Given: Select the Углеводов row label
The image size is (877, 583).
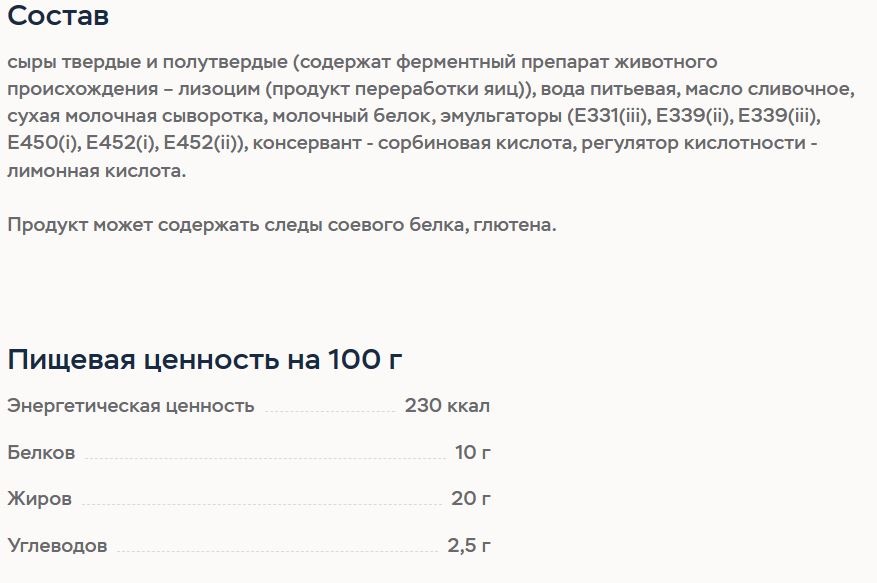Looking at the screenshot, I should (x=57, y=545).
